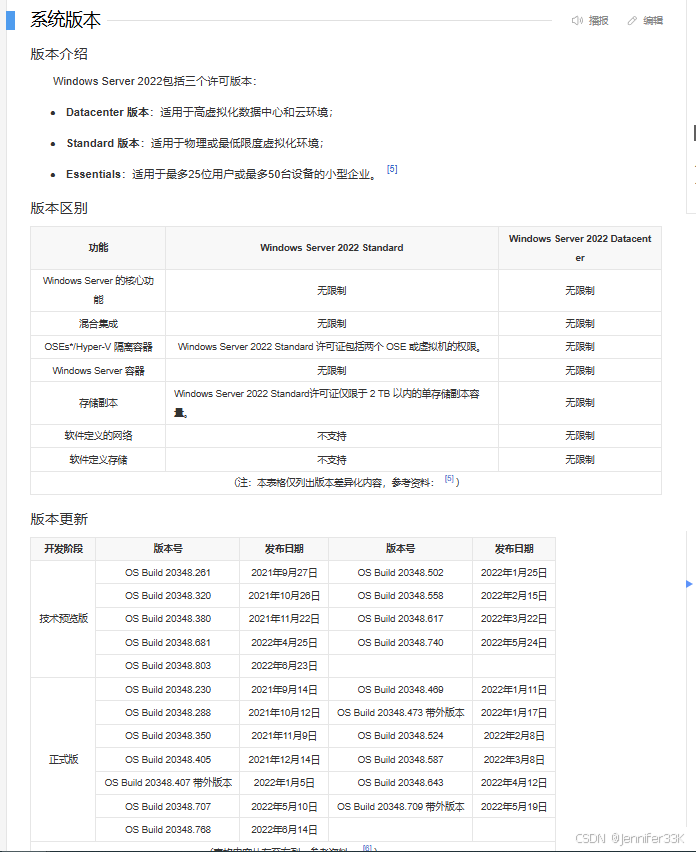Click cell OS Build 20348.230

(x=168, y=690)
